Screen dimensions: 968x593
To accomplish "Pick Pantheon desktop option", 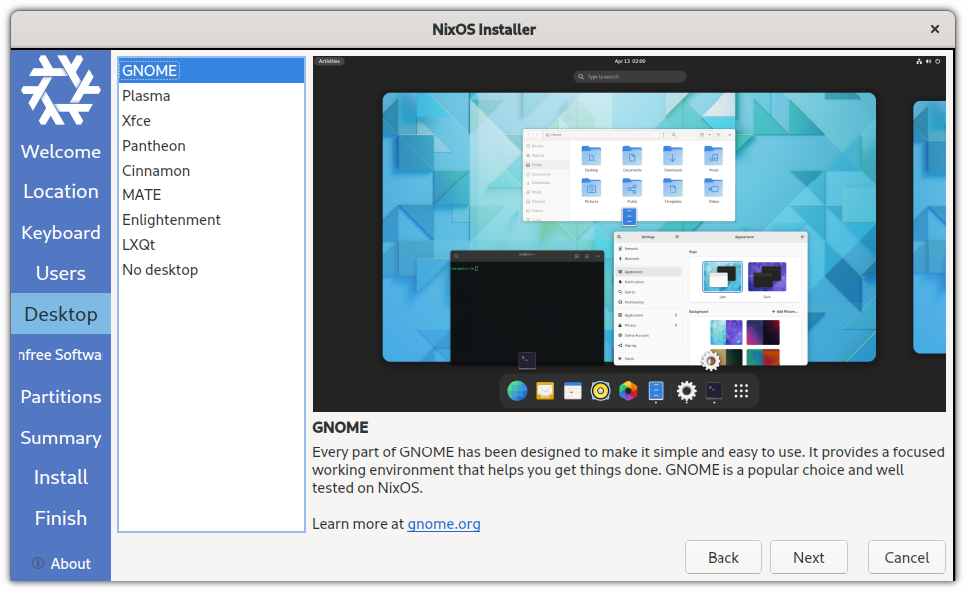I will pyautogui.click(x=211, y=146).
